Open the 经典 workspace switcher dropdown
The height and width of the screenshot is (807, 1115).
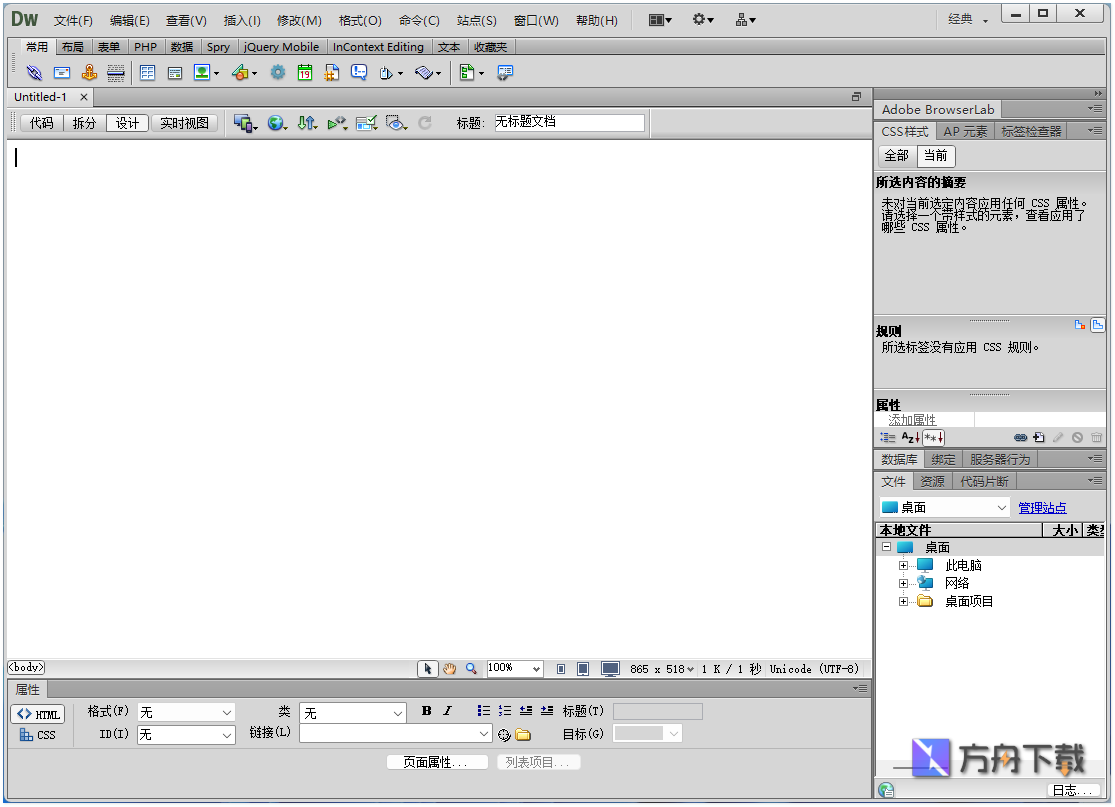click(x=968, y=20)
